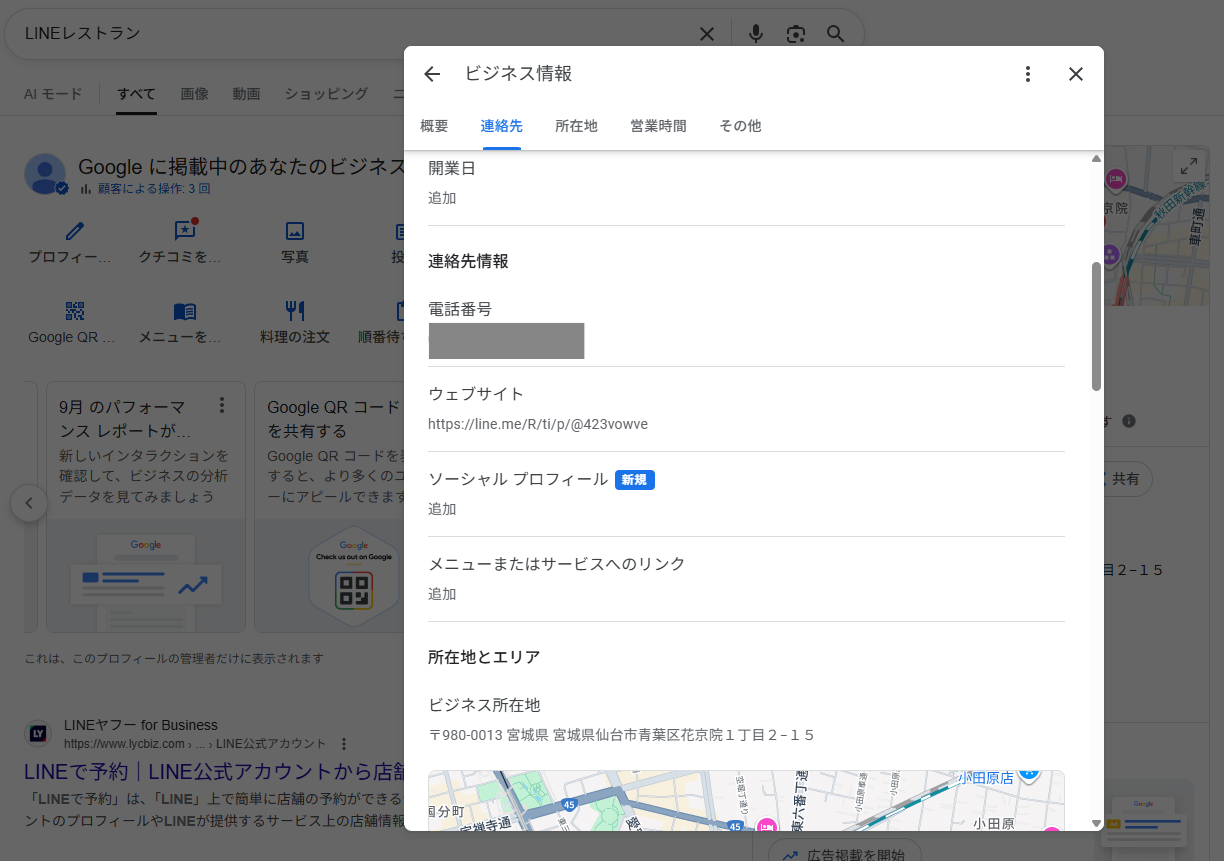This screenshot has height=861, width=1224.
Task: Click the back arrow in Business Info dialog
Action: [x=432, y=74]
